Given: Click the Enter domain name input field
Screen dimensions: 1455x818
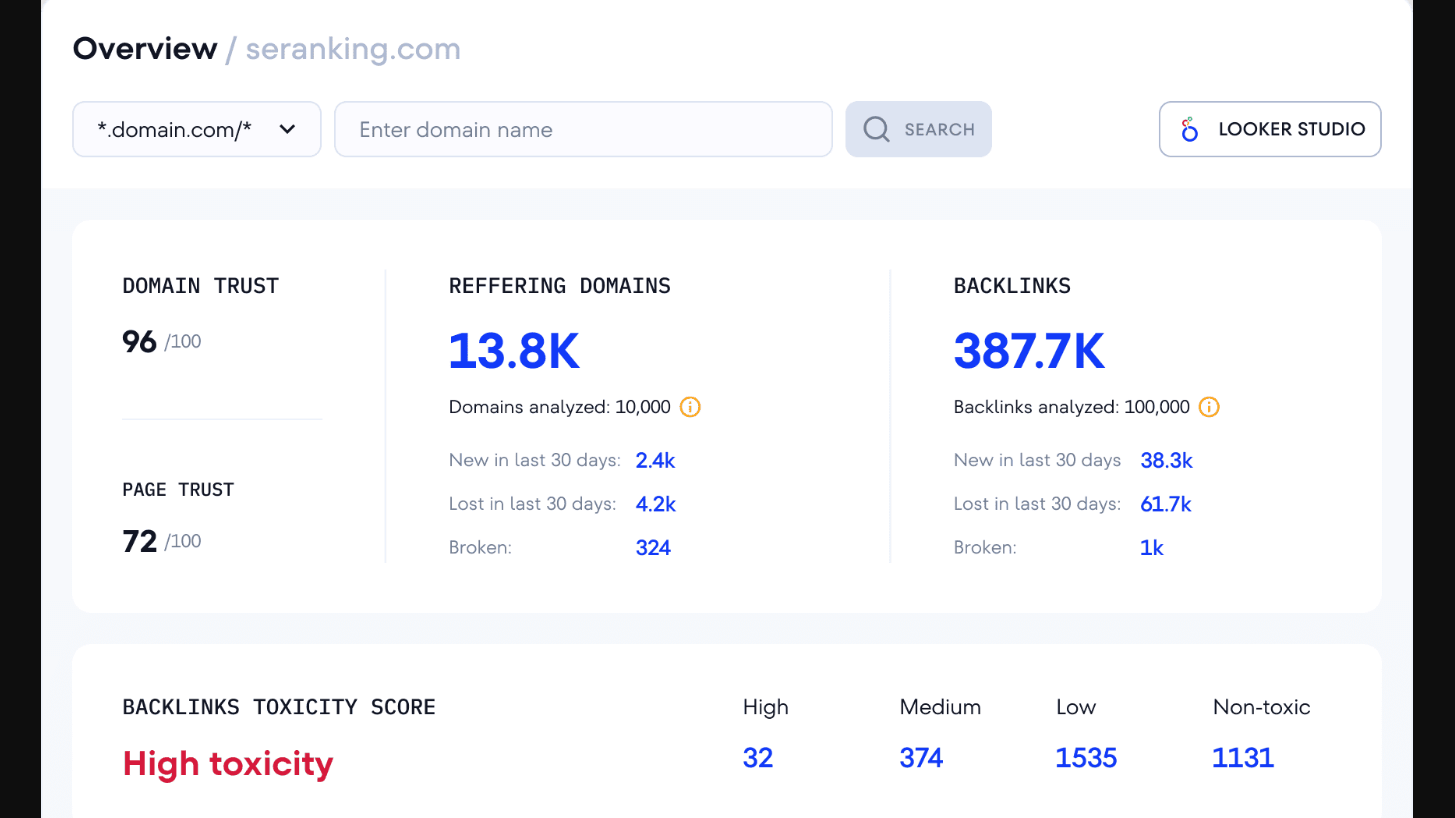Looking at the screenshot, I should click(583, 129).
